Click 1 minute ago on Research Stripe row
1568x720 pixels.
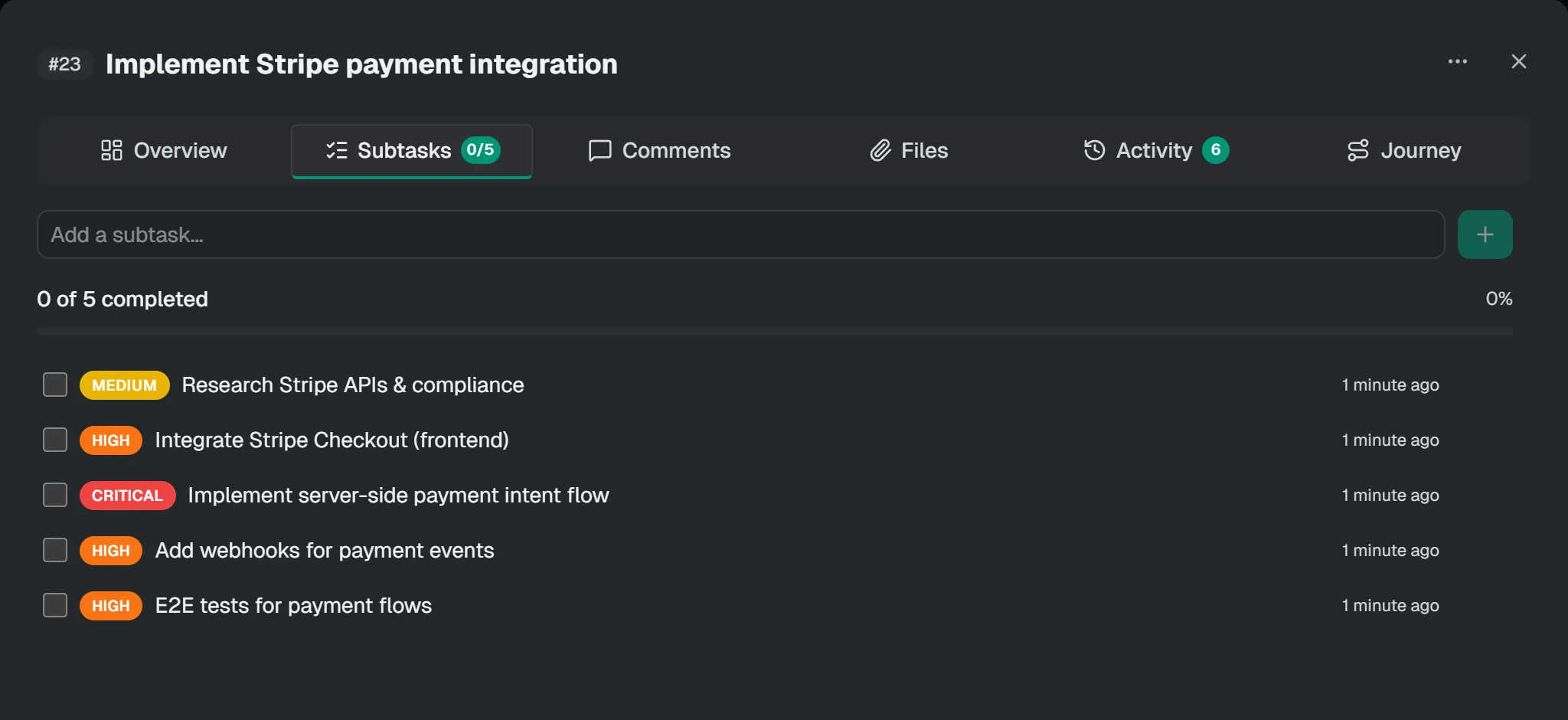pyautogui.click(x=1390, y=385)
